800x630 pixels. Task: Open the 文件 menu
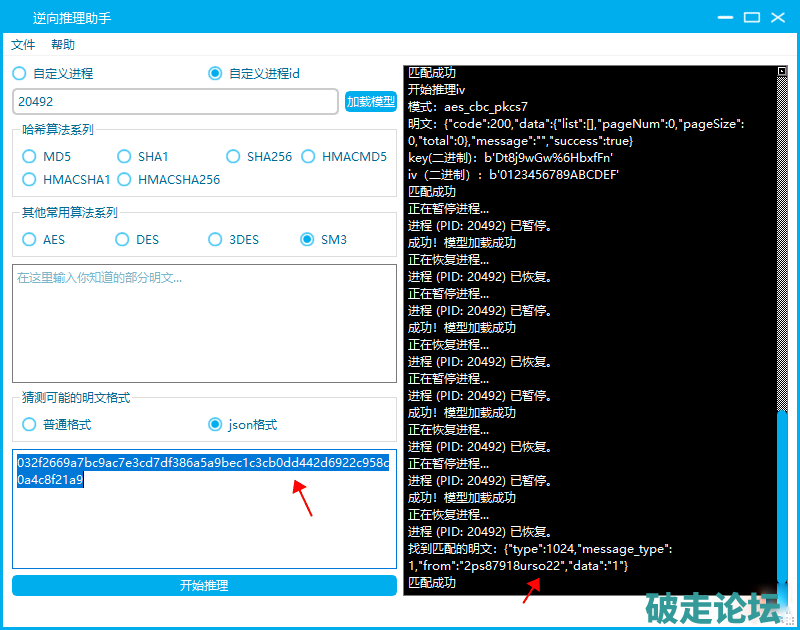point(23,45)
